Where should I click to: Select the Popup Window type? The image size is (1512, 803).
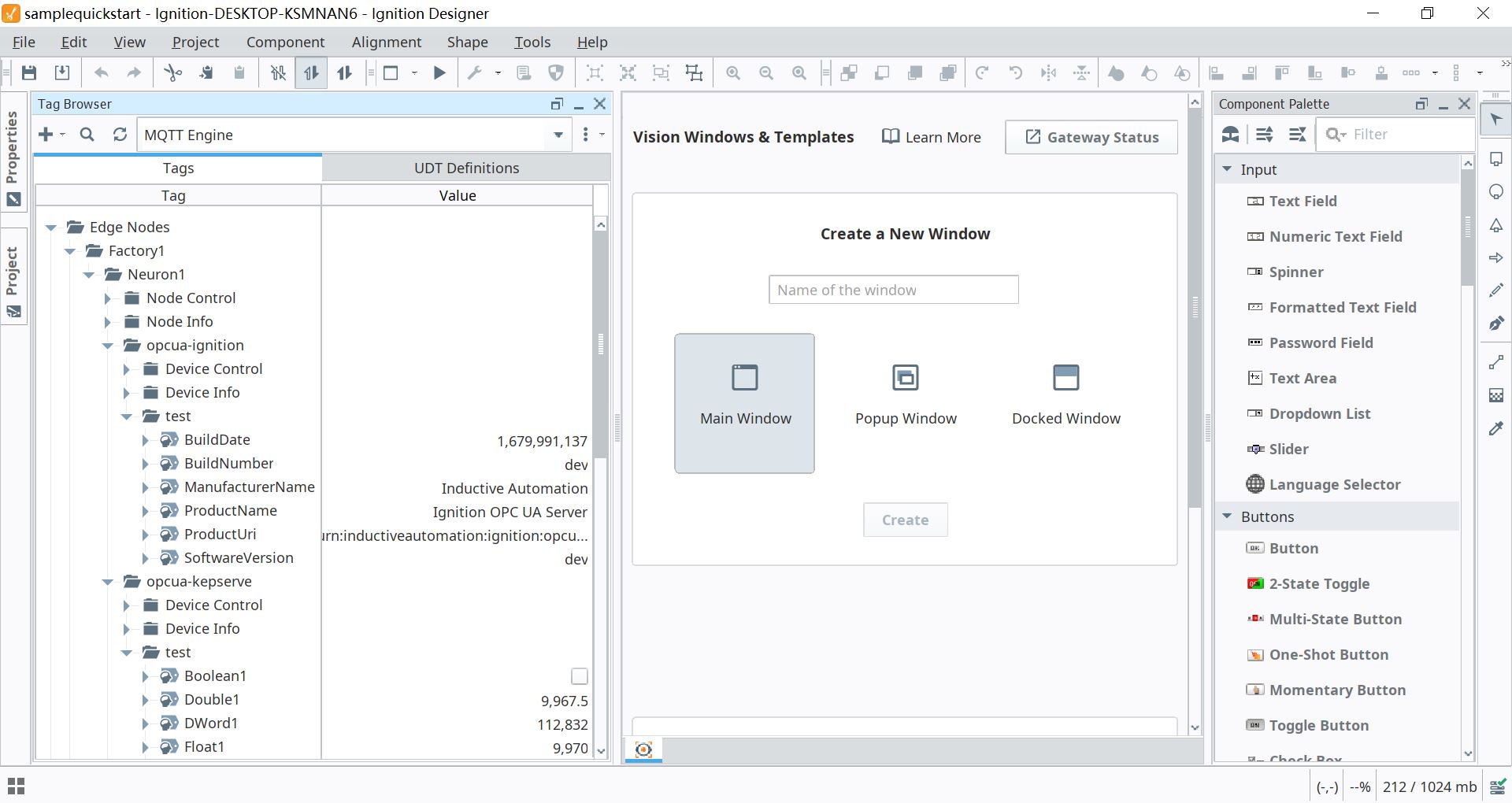coord(906,395)
